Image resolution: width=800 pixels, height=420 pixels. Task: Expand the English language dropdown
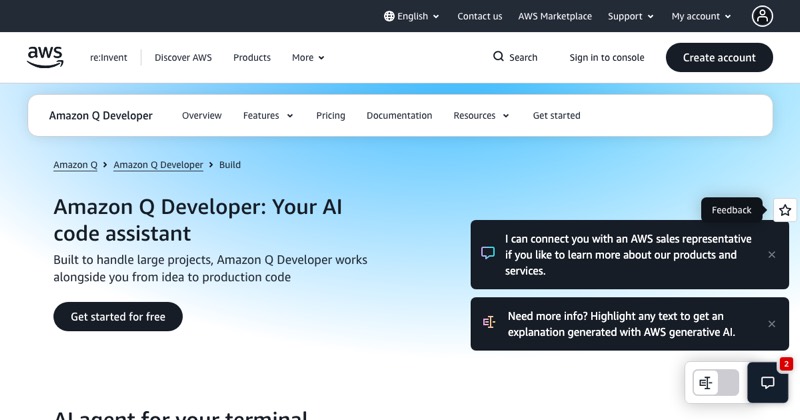pyautogui.click(x=412, y=16)
